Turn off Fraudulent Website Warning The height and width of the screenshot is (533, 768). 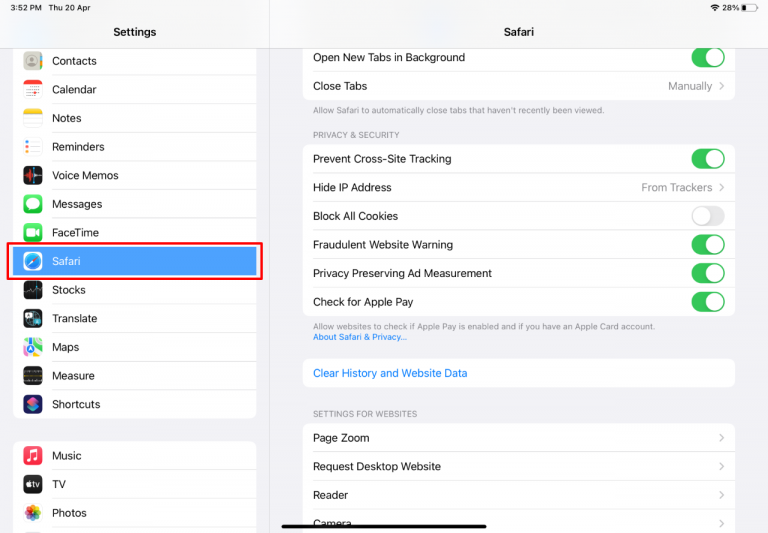point(707,245)
